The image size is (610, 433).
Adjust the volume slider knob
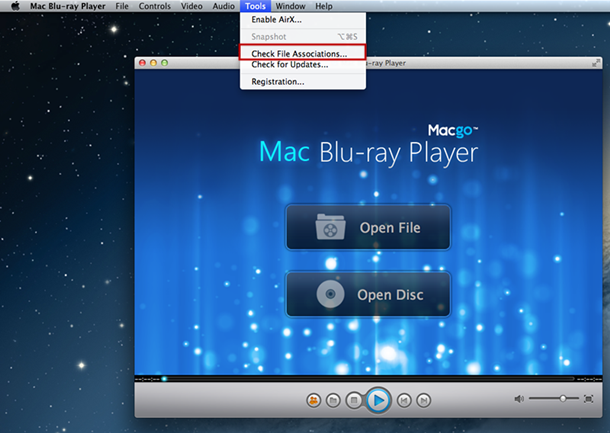(x=563, y=398)
